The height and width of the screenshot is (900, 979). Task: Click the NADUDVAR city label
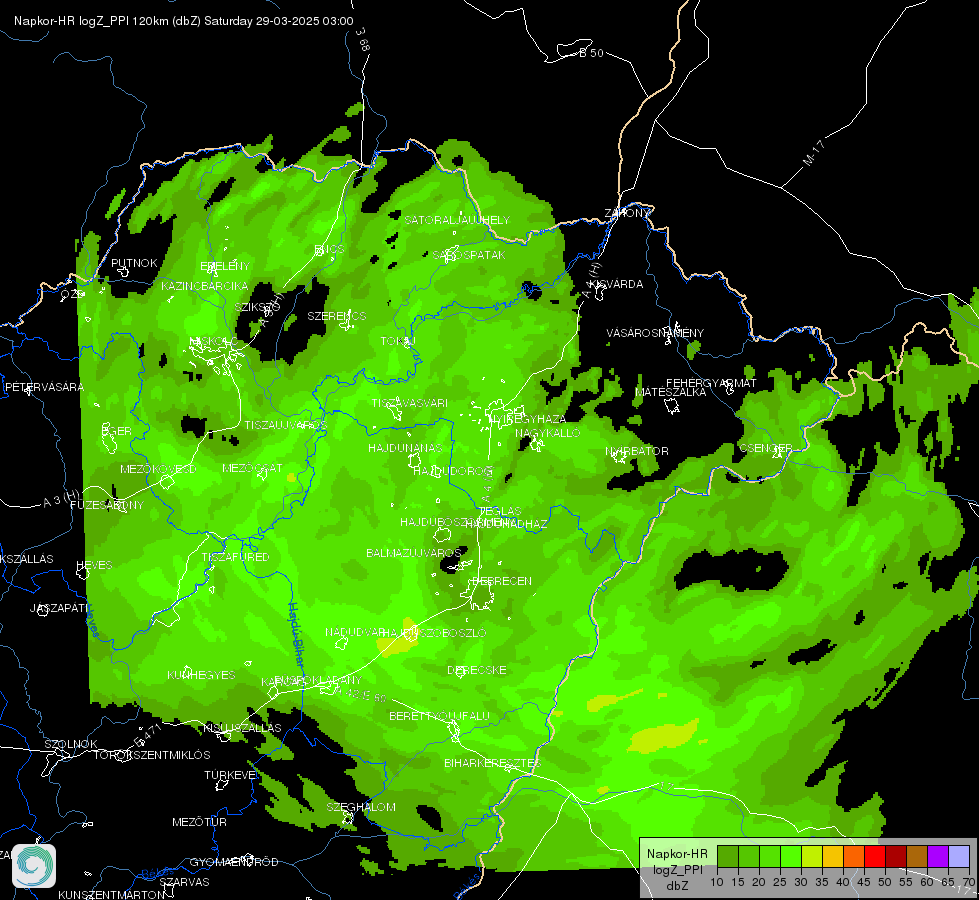[x=353, y=633]
